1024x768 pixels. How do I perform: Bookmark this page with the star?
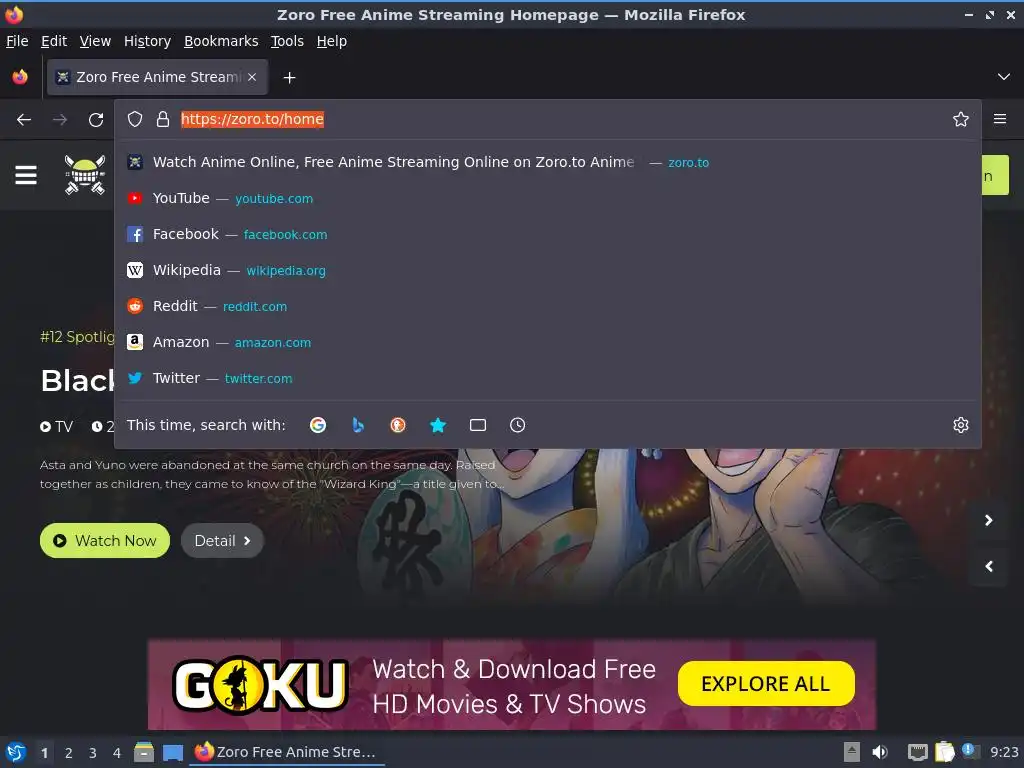coord(961,119)
